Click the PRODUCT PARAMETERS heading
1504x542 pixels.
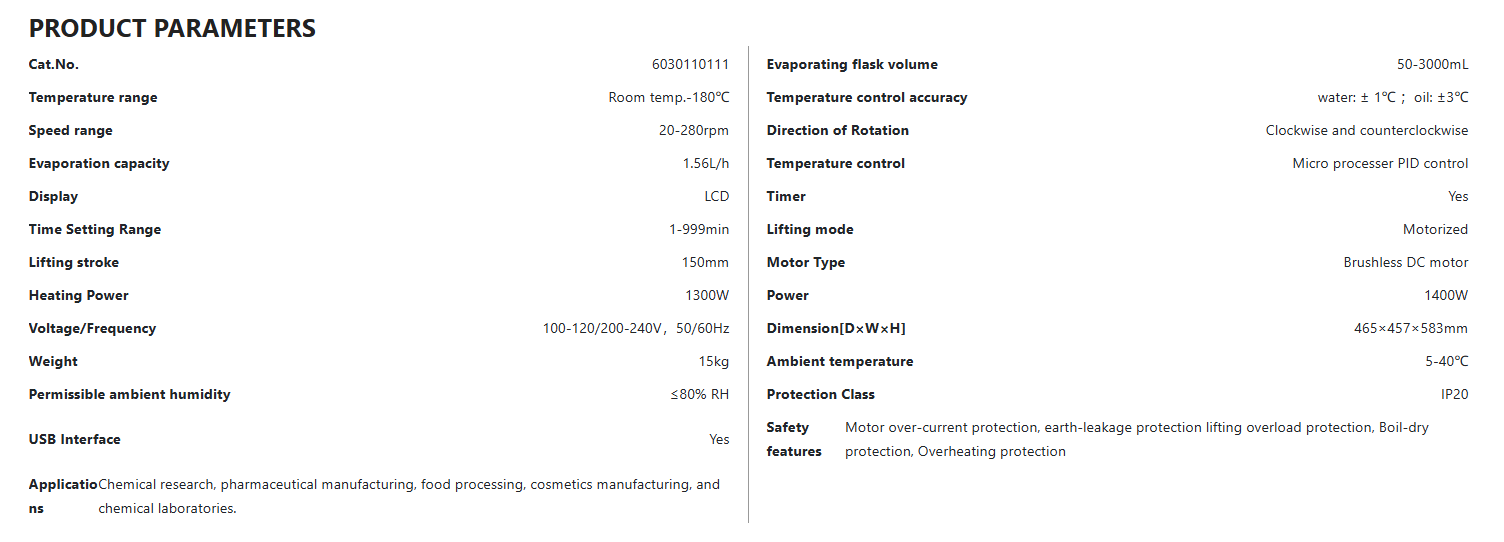(x=172, y=29)
